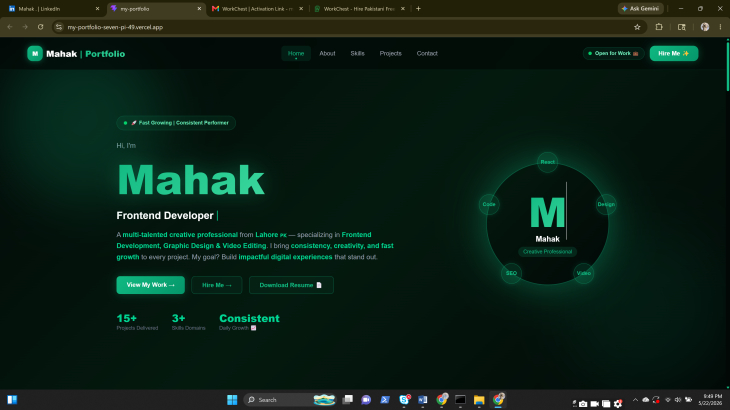
Task: Open the About navigation item
Action: [327, 54]
